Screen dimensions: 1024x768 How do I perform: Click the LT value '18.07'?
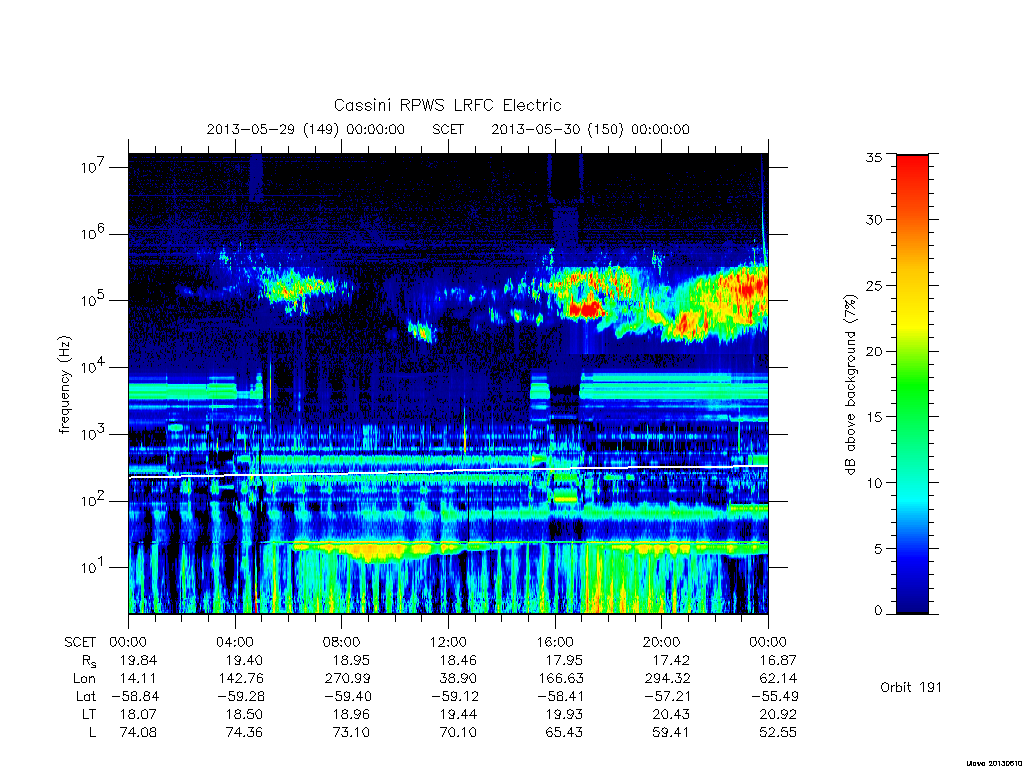[138, 714]
